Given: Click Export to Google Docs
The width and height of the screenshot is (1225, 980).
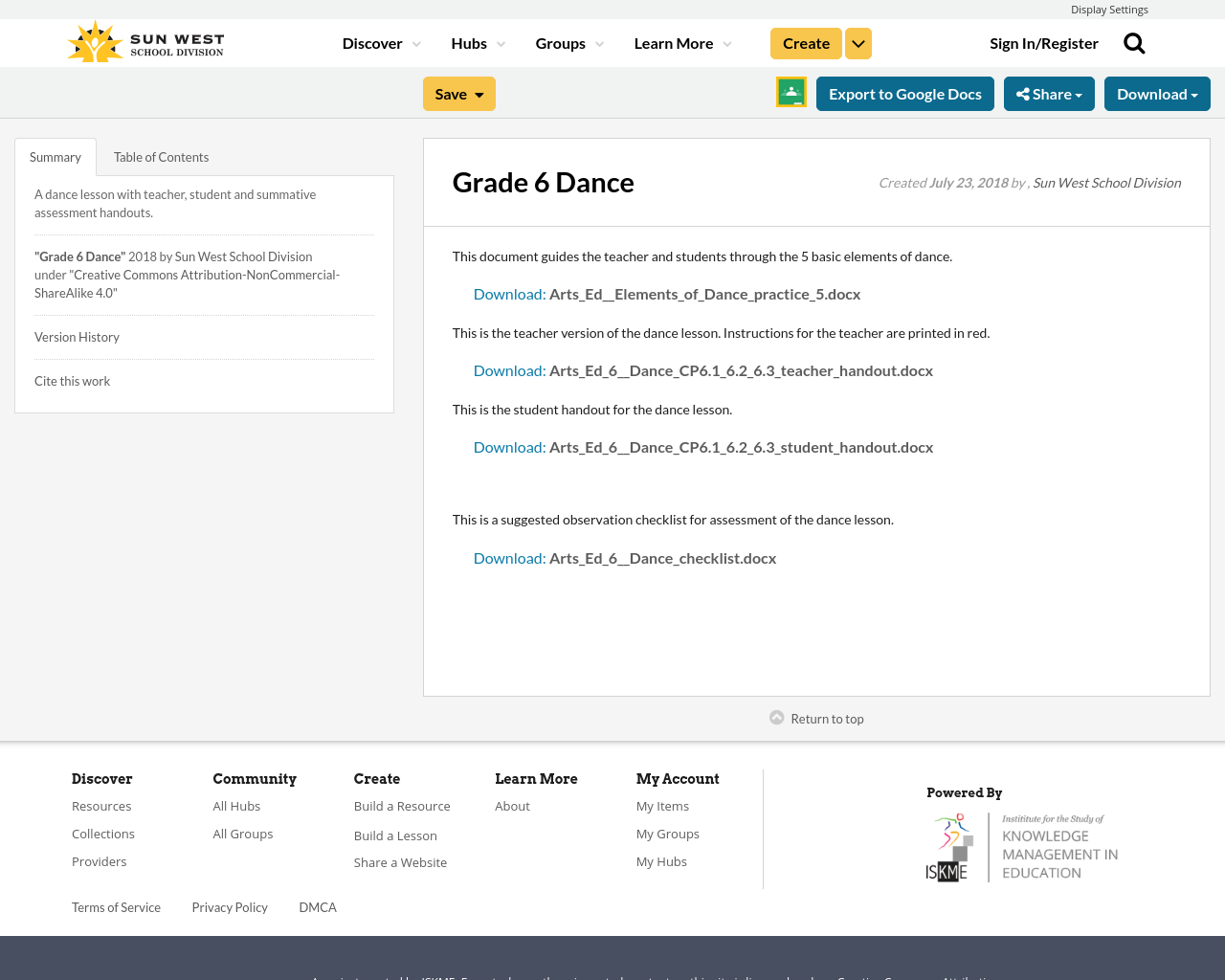Looking at the screenshot, I should click(x=905, y=93).
